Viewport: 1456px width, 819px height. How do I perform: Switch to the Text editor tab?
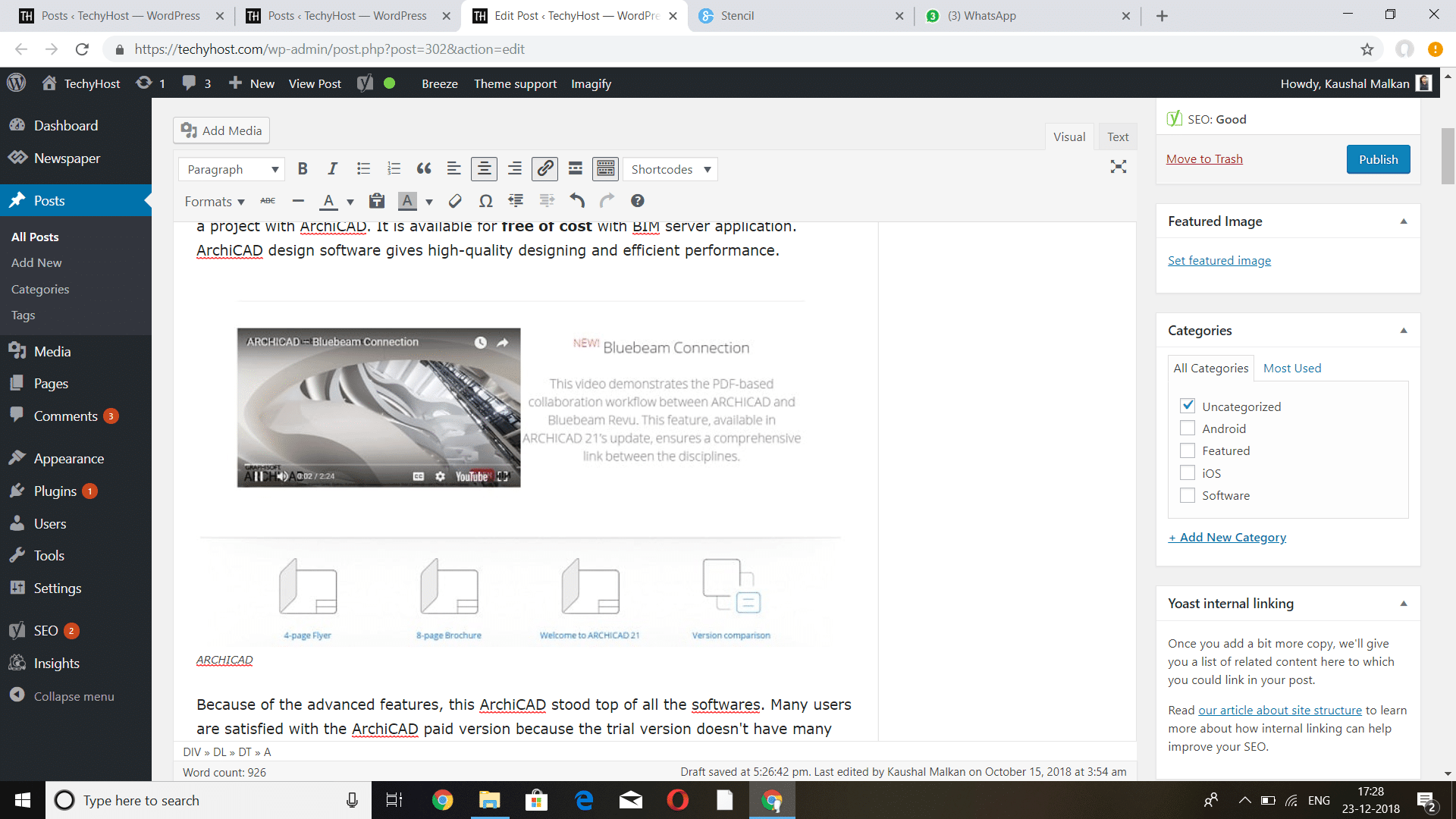(x=1118, y=136)
